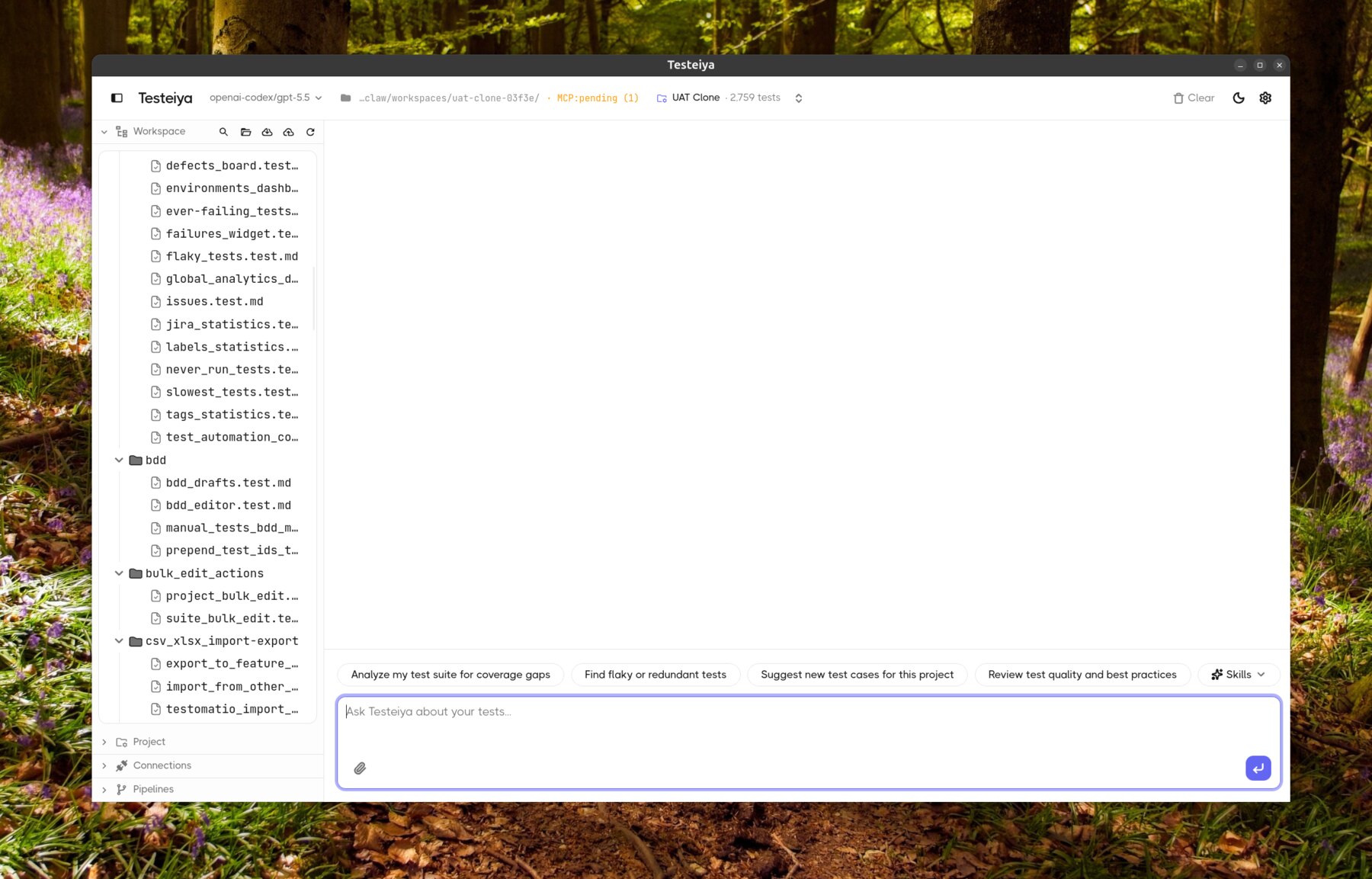Click the send message button
1372x879 pixels.
pyautogui.click(x=1258, y=768)
